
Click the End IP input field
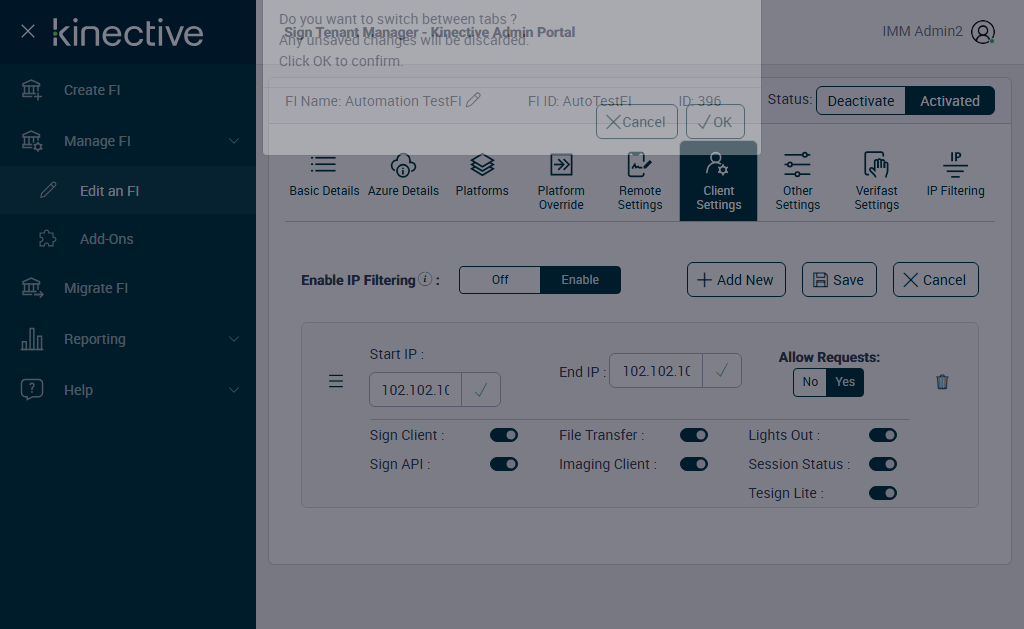656,371
